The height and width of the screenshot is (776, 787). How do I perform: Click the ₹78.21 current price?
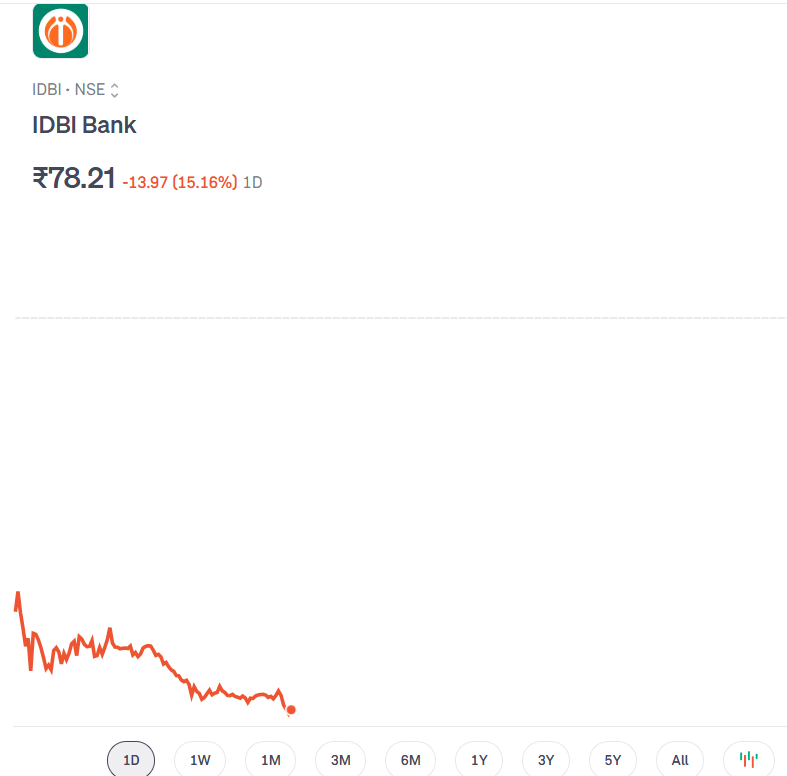tap(74, 179)
